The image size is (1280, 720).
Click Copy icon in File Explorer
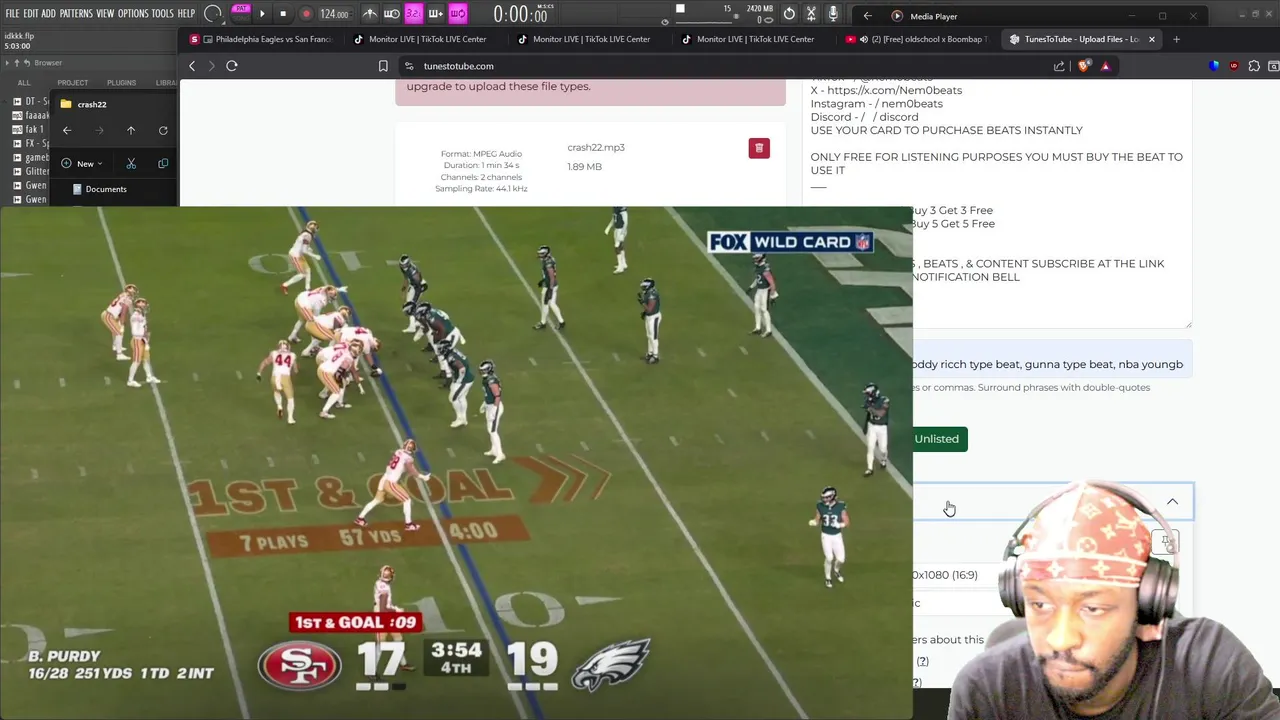163,163
